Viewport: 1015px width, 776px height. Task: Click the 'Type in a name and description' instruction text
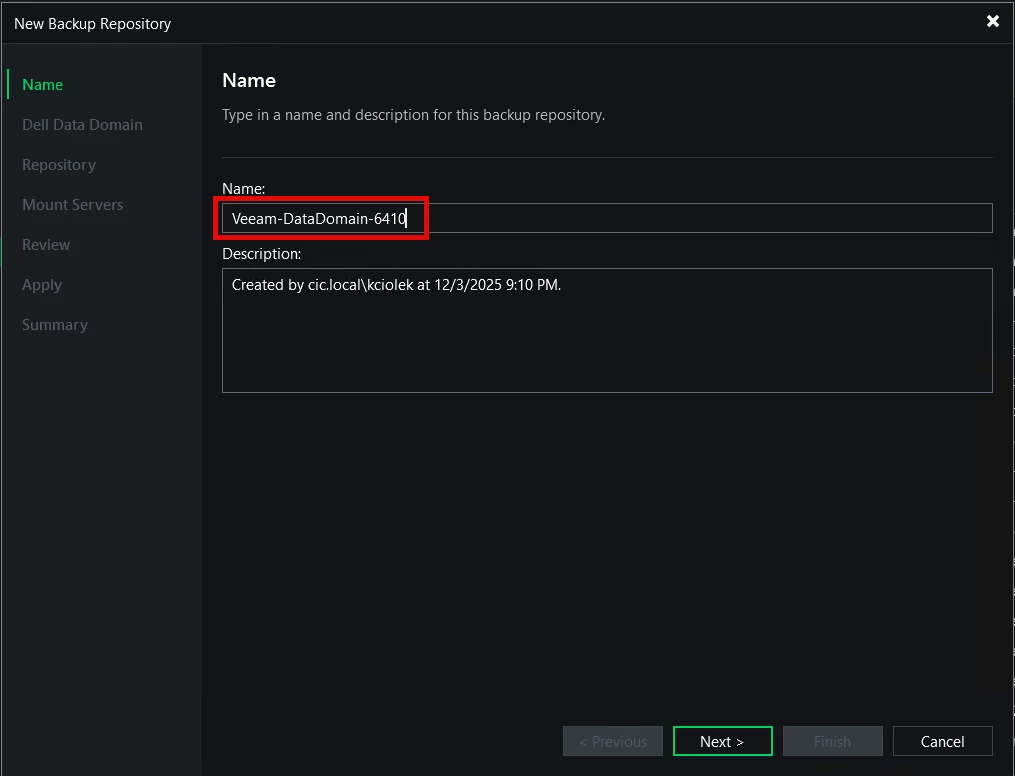(x=414, y=115)
